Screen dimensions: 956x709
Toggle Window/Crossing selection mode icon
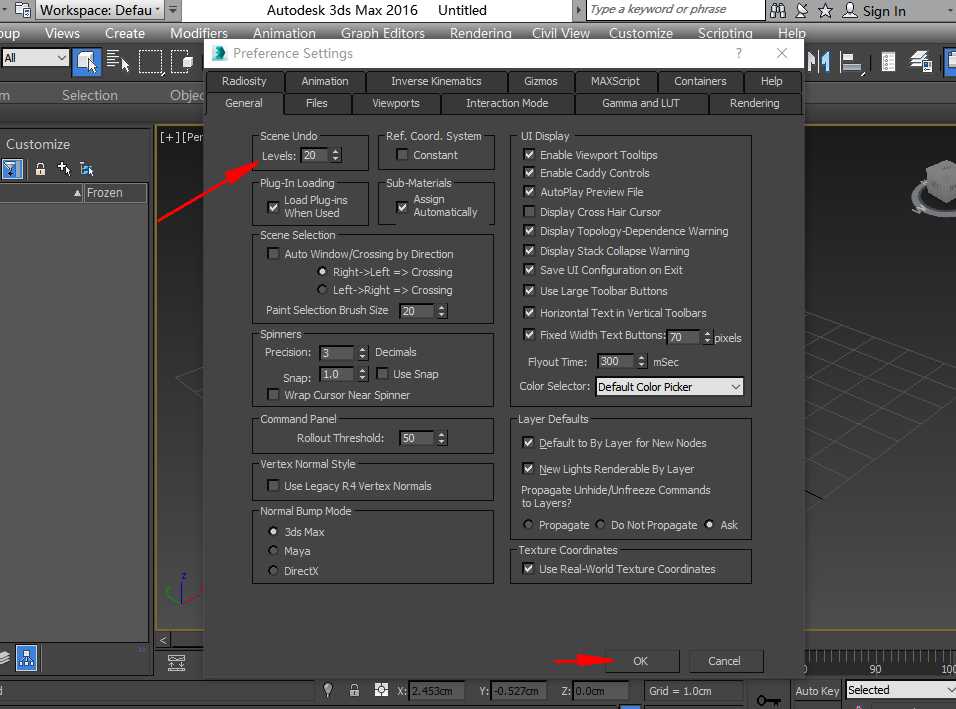click(x=182, y=62)
